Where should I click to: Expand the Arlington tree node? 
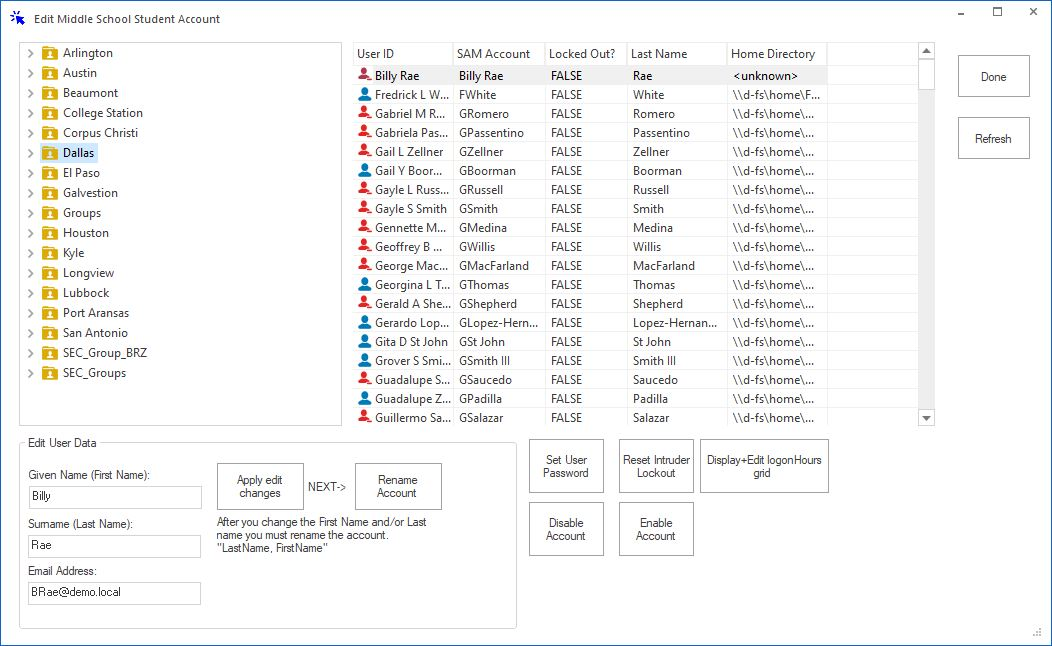click(31, 53)
